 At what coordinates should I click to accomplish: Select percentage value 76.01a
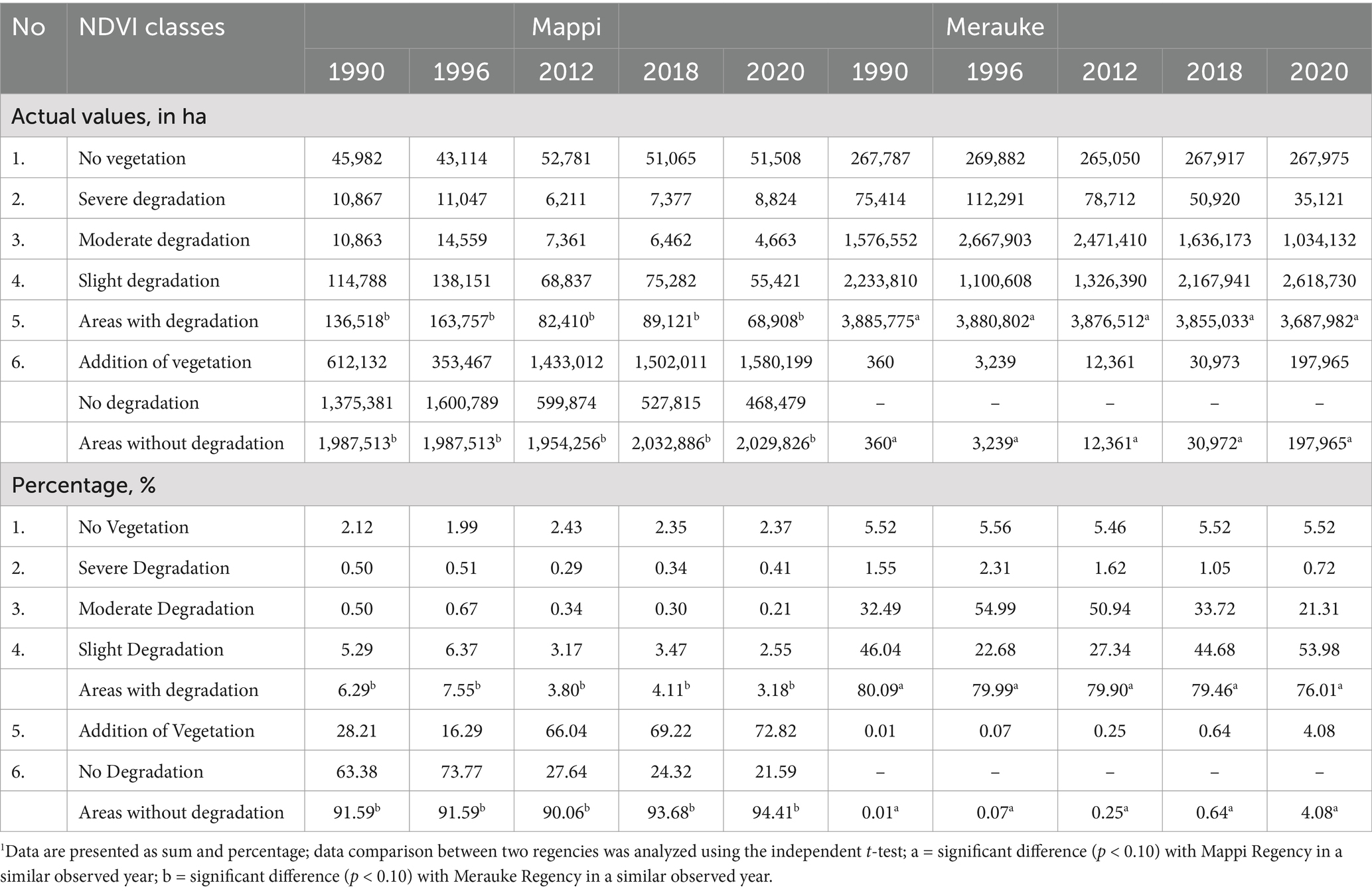(x=1319, y=689)
